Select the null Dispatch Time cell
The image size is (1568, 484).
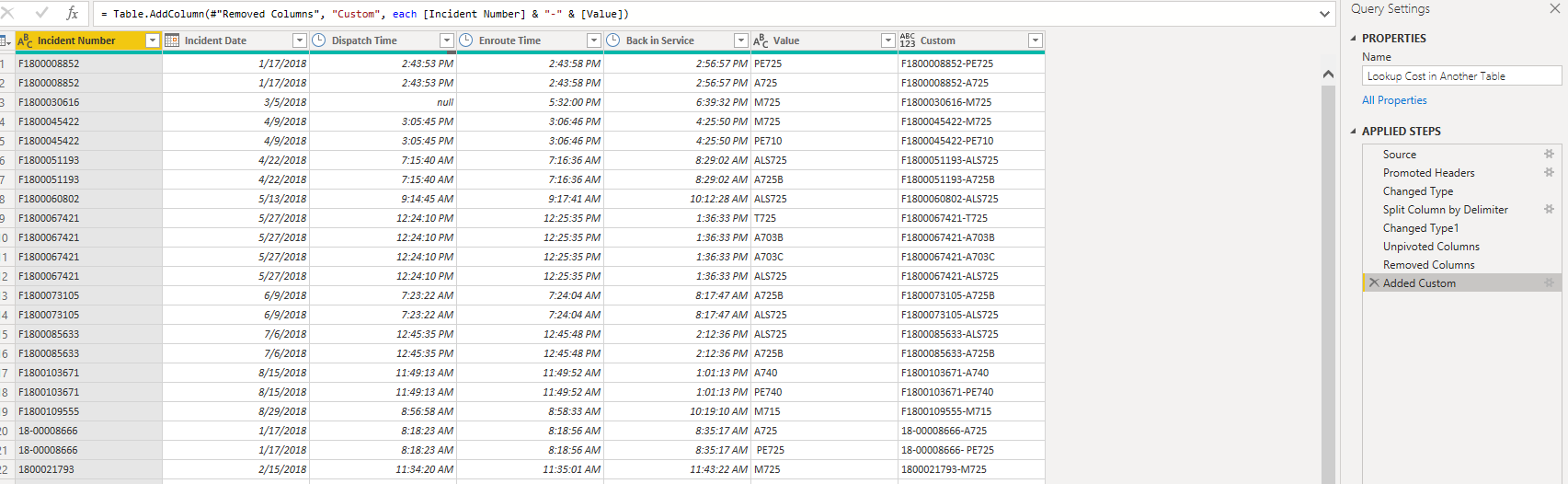383,102
